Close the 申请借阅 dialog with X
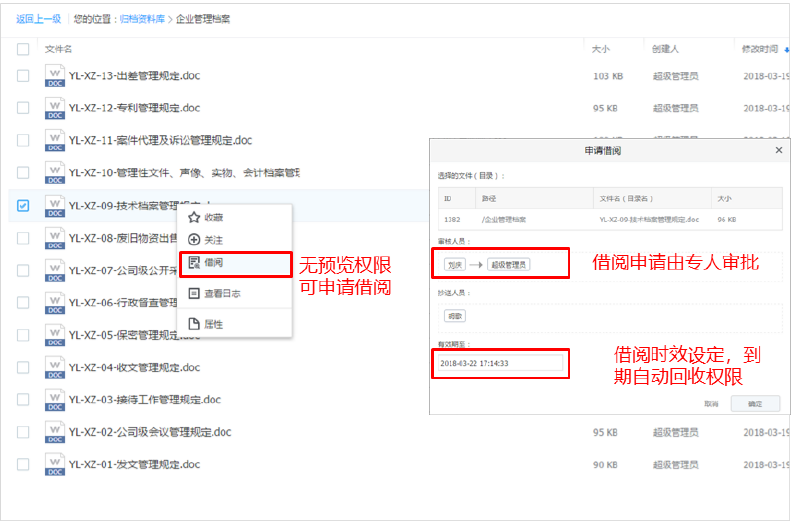This screenshot has width=793, height=521. tap(779, 150)
